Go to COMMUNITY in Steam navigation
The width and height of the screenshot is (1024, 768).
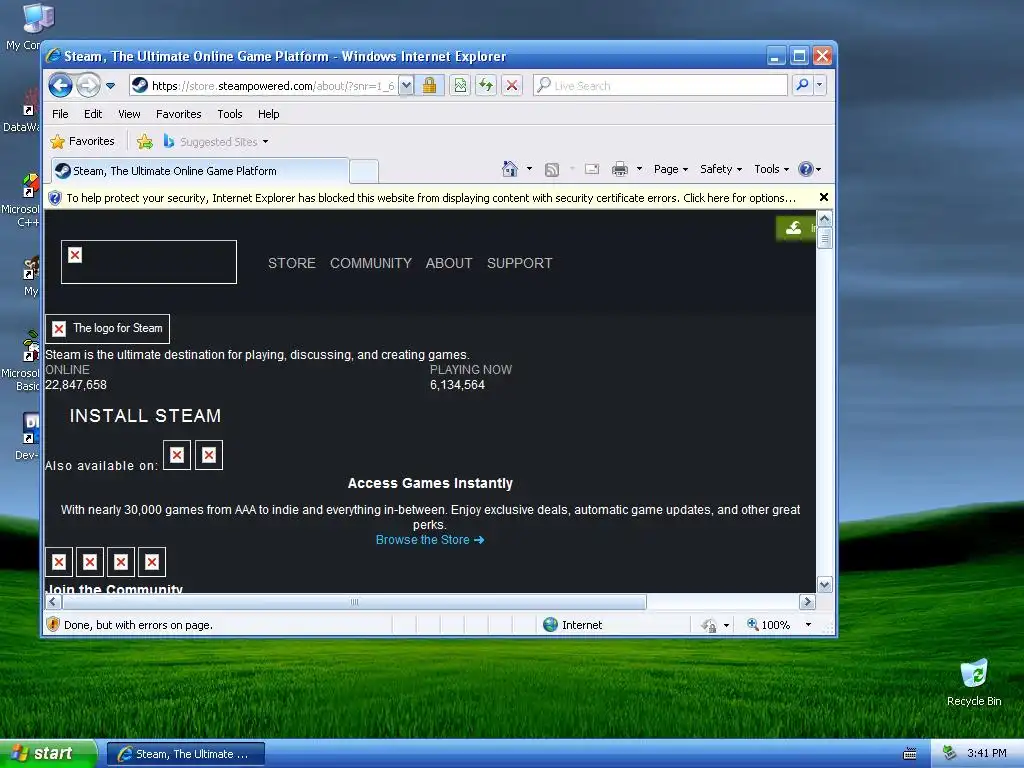pos(370,263)
